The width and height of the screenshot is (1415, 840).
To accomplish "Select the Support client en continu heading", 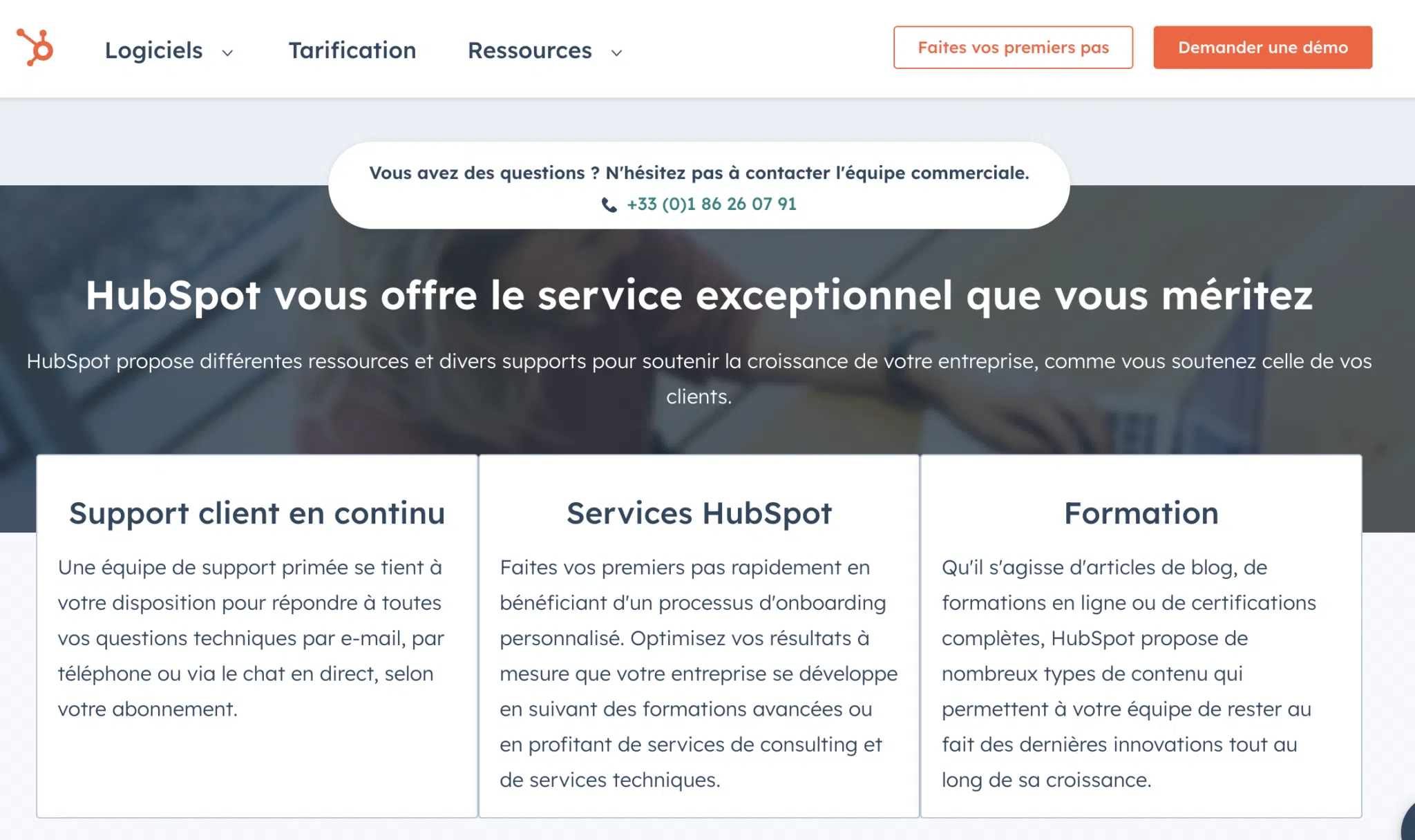I will pos(257,513).
